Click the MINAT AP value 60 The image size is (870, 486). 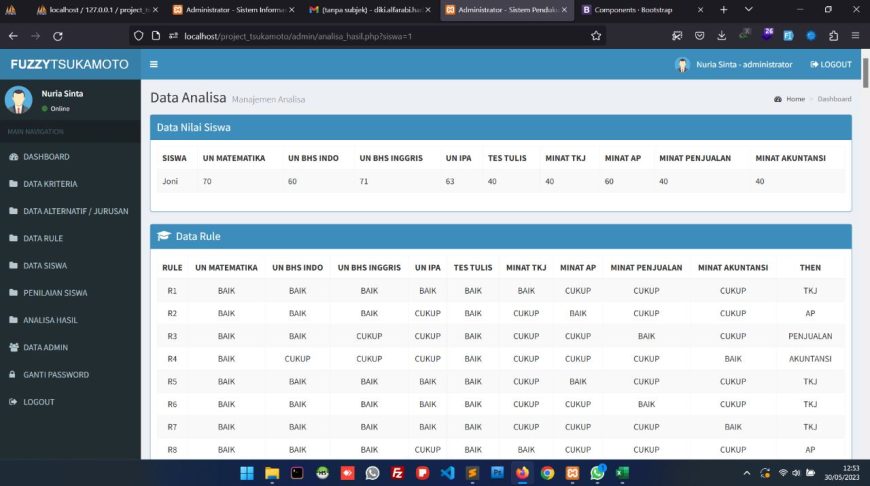click(x=609, y=181)
